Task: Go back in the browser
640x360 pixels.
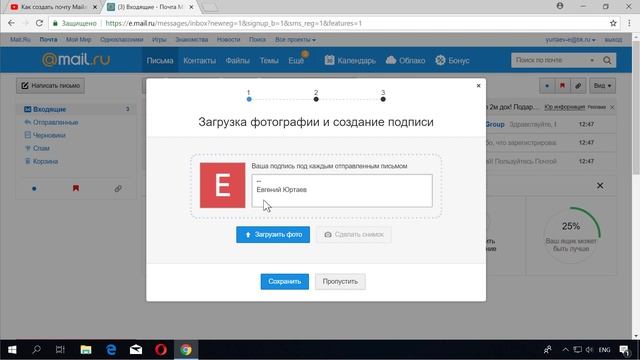Action: point(11,23)
